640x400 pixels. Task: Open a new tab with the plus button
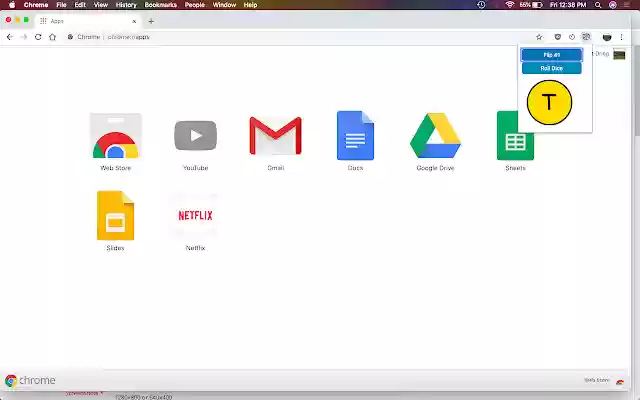(x=151, y=21)
